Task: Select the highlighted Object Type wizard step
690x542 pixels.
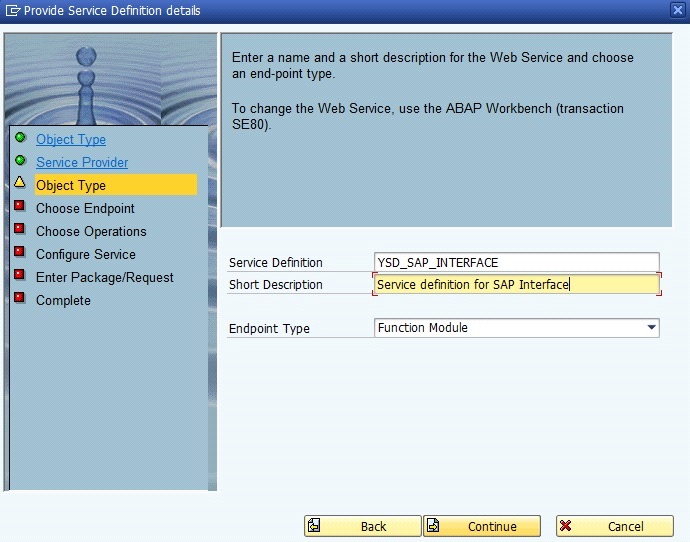Action: [71, 186]
